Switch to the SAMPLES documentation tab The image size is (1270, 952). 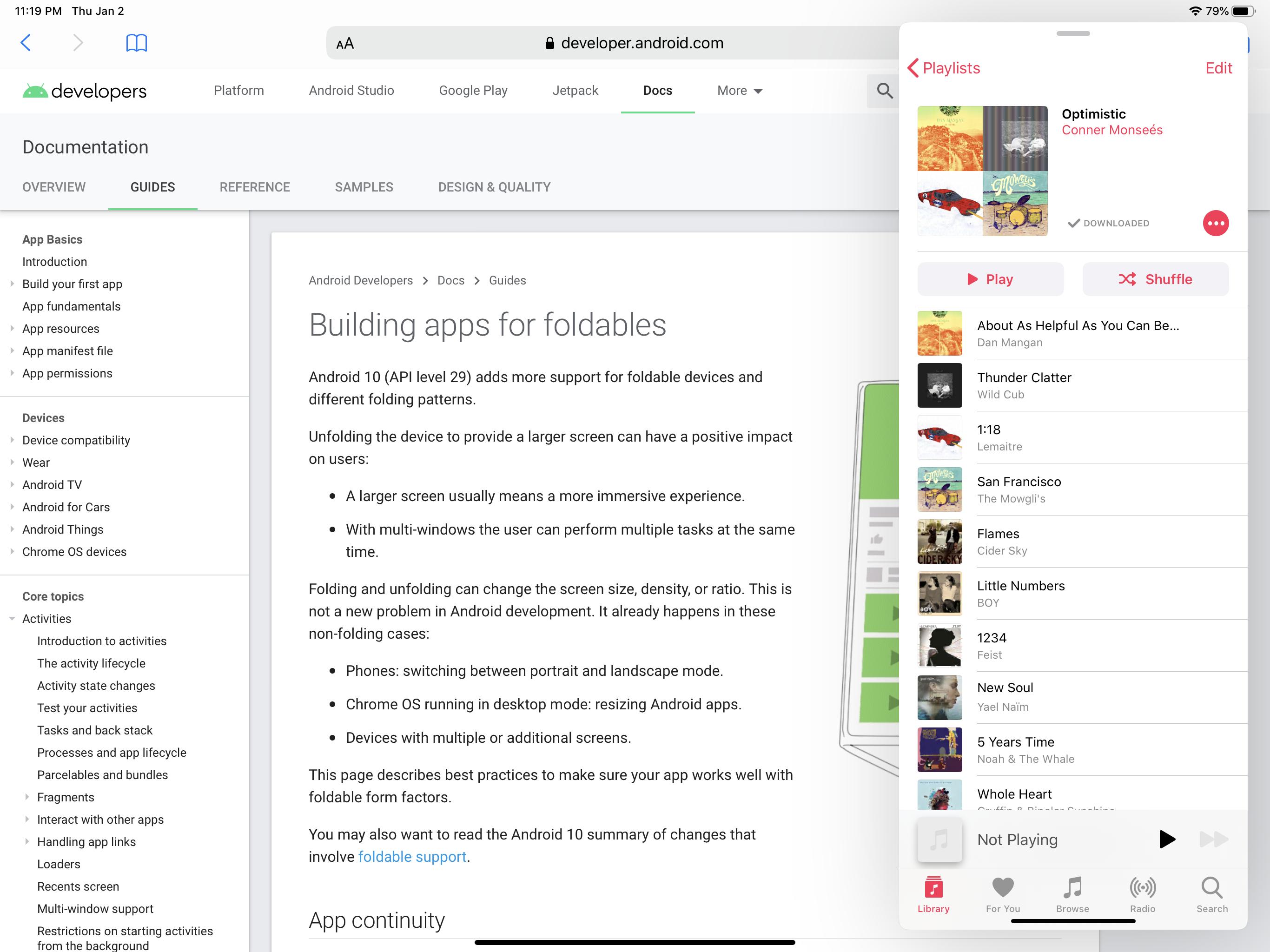click(364, 187)
